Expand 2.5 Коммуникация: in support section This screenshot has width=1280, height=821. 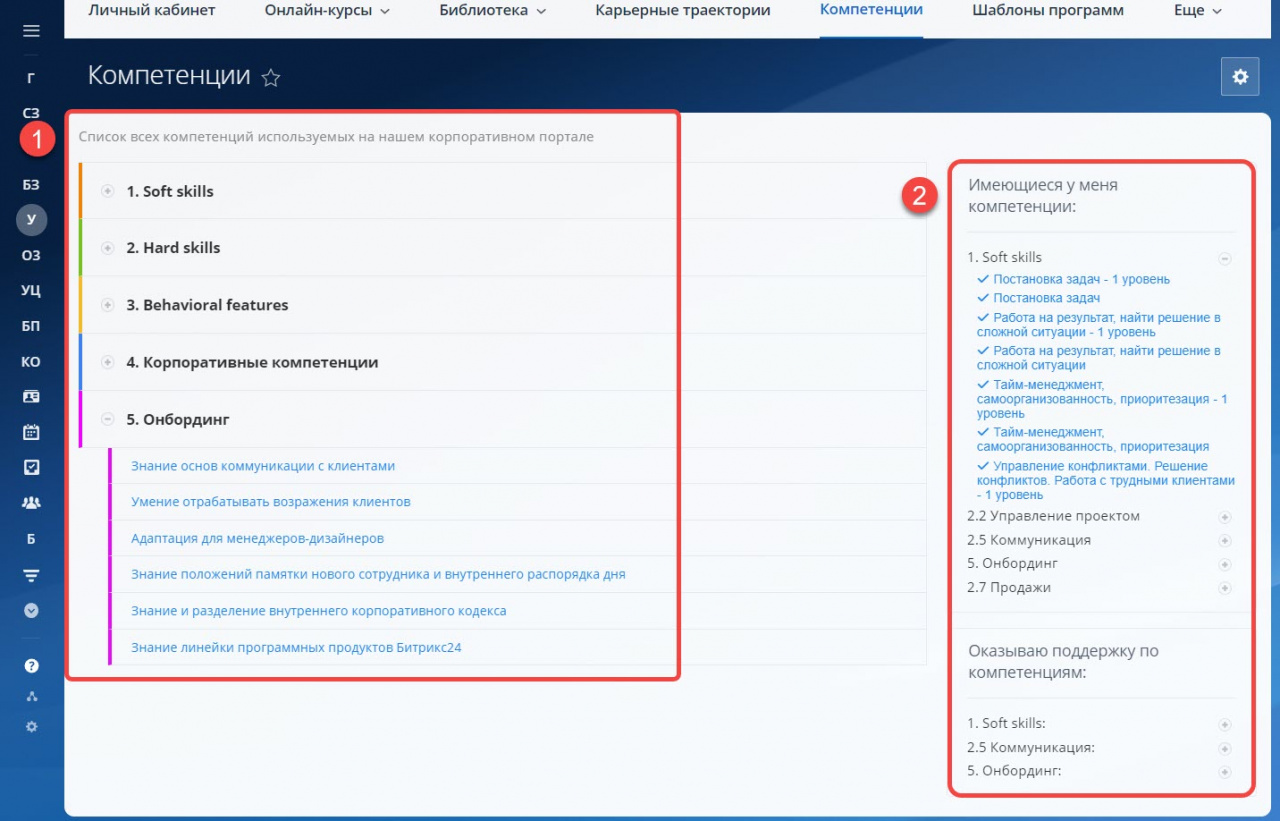[1225, 748]
